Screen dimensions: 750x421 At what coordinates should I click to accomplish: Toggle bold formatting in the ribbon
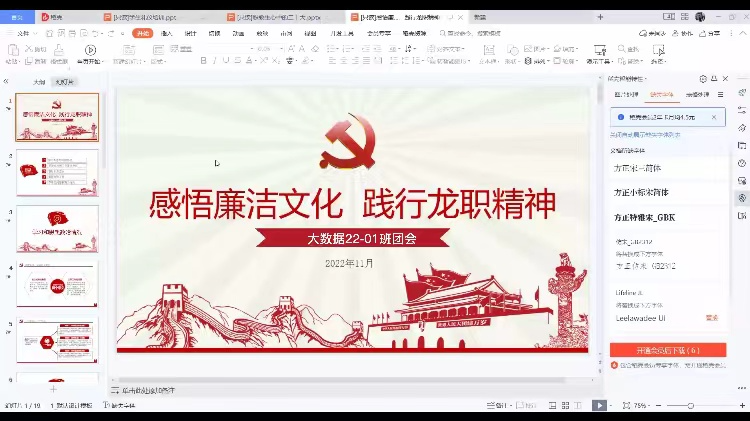tap(203, 60)
